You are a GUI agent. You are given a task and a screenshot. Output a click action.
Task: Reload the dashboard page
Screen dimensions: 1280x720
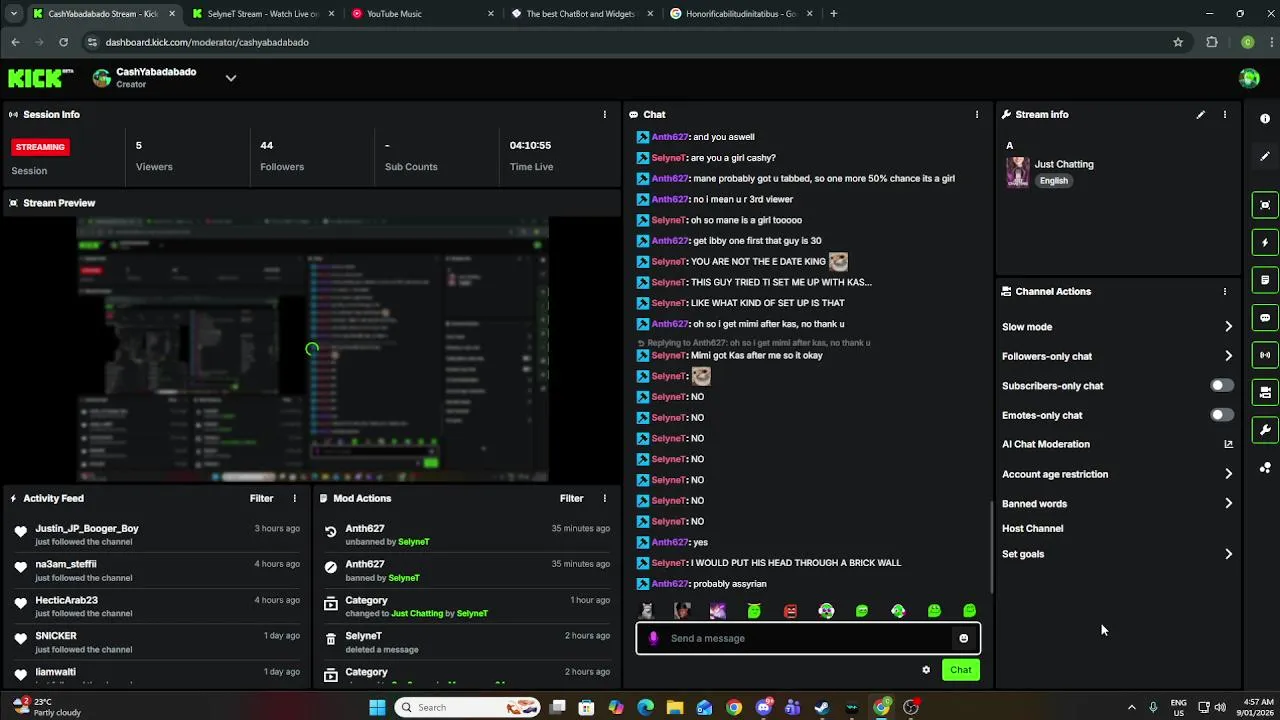pyautogui.click(x=63, y=42)
